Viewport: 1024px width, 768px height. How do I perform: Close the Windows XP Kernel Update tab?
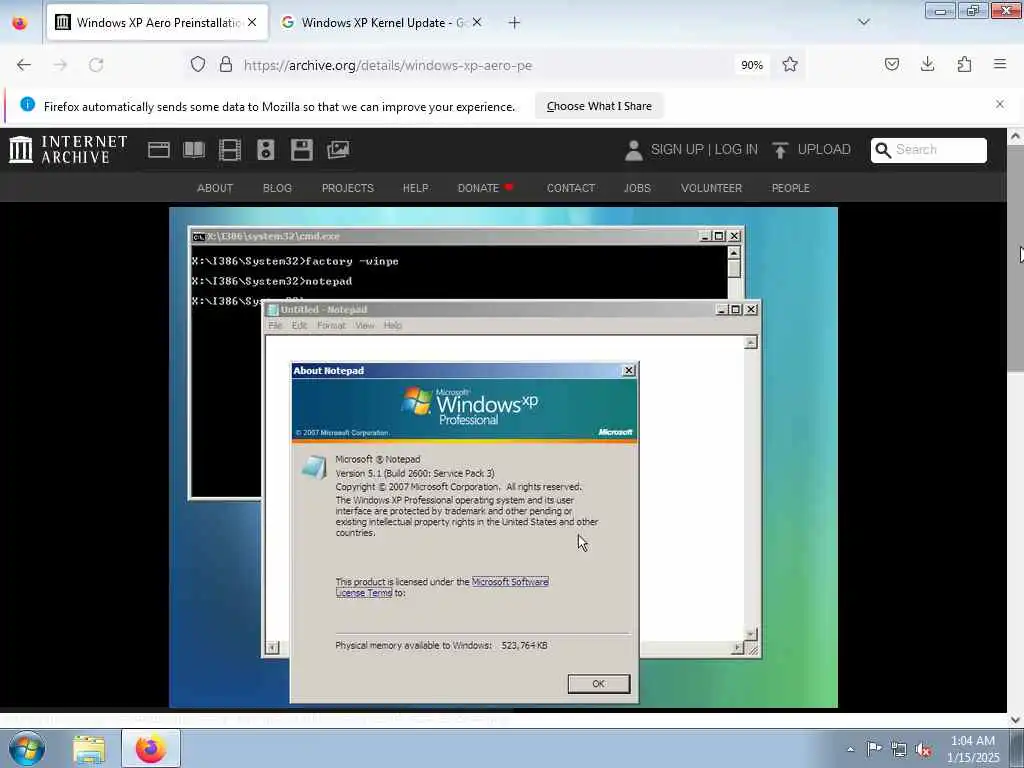pos(477,22)
